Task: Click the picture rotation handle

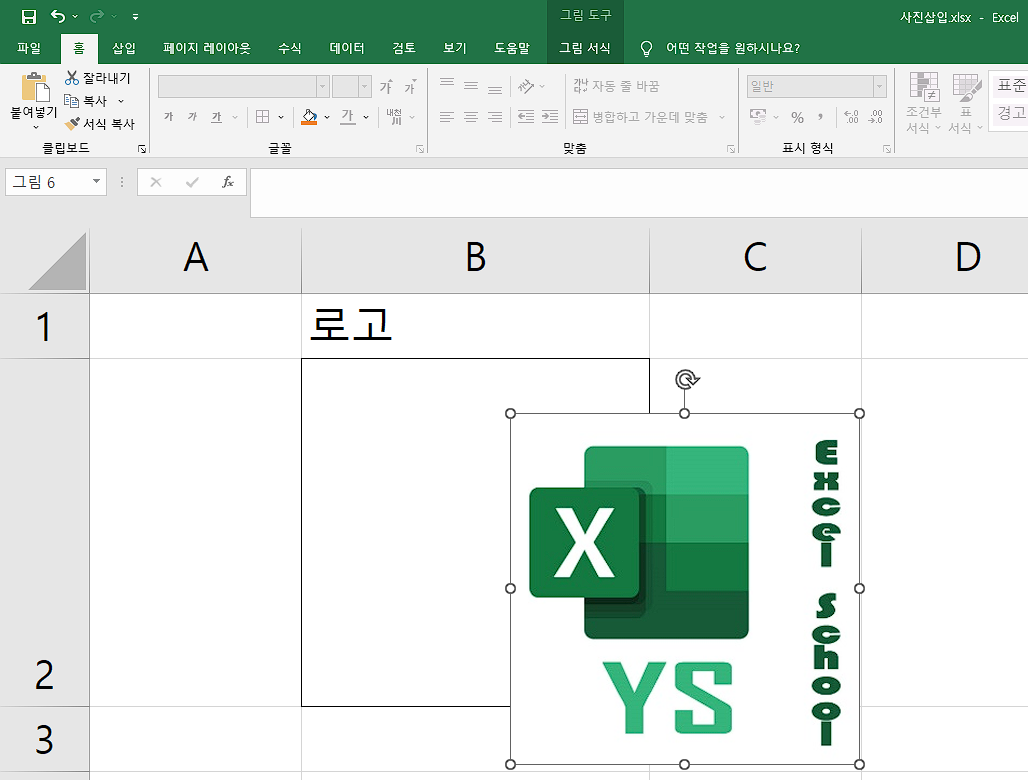Action: point(686,380)
